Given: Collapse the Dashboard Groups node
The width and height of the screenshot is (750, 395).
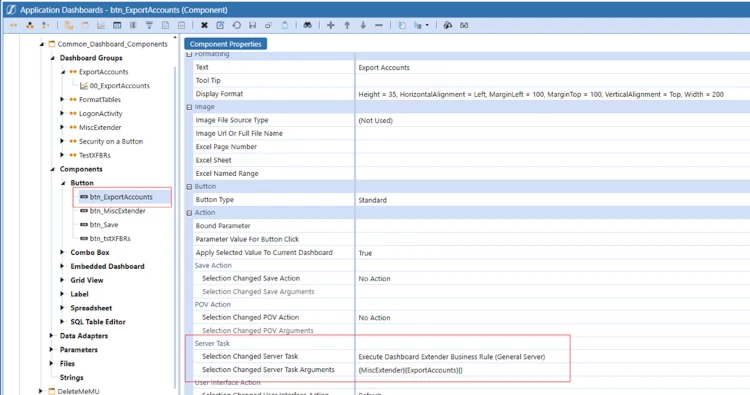Looking at the screenshot, I should 53,58.
